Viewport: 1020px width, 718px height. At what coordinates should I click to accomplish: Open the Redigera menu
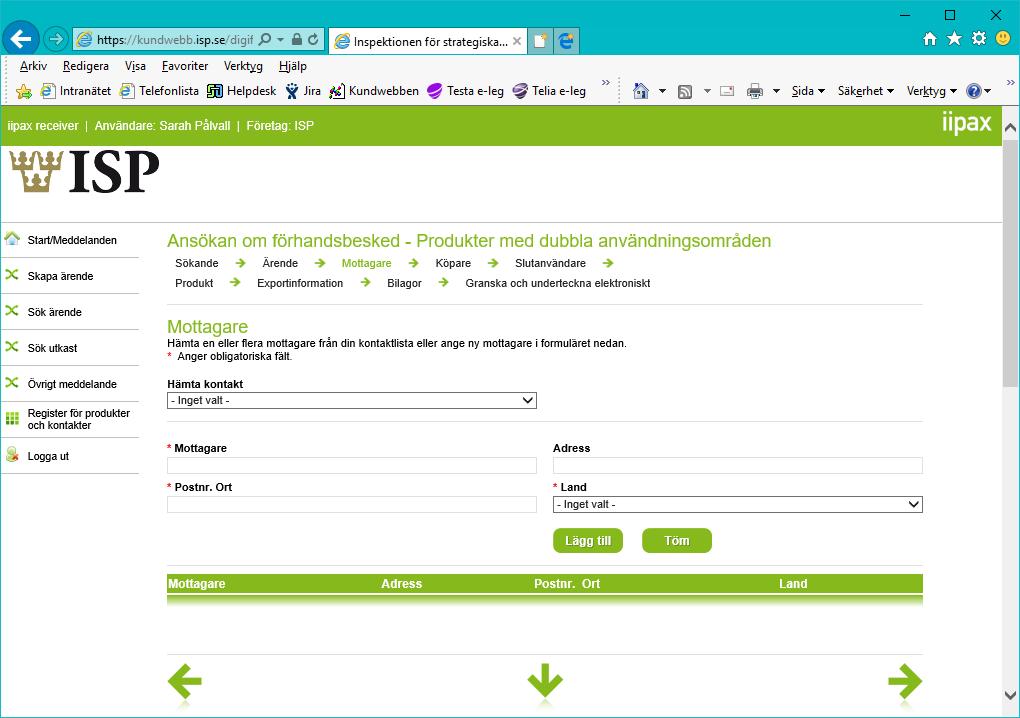[86, 66]
